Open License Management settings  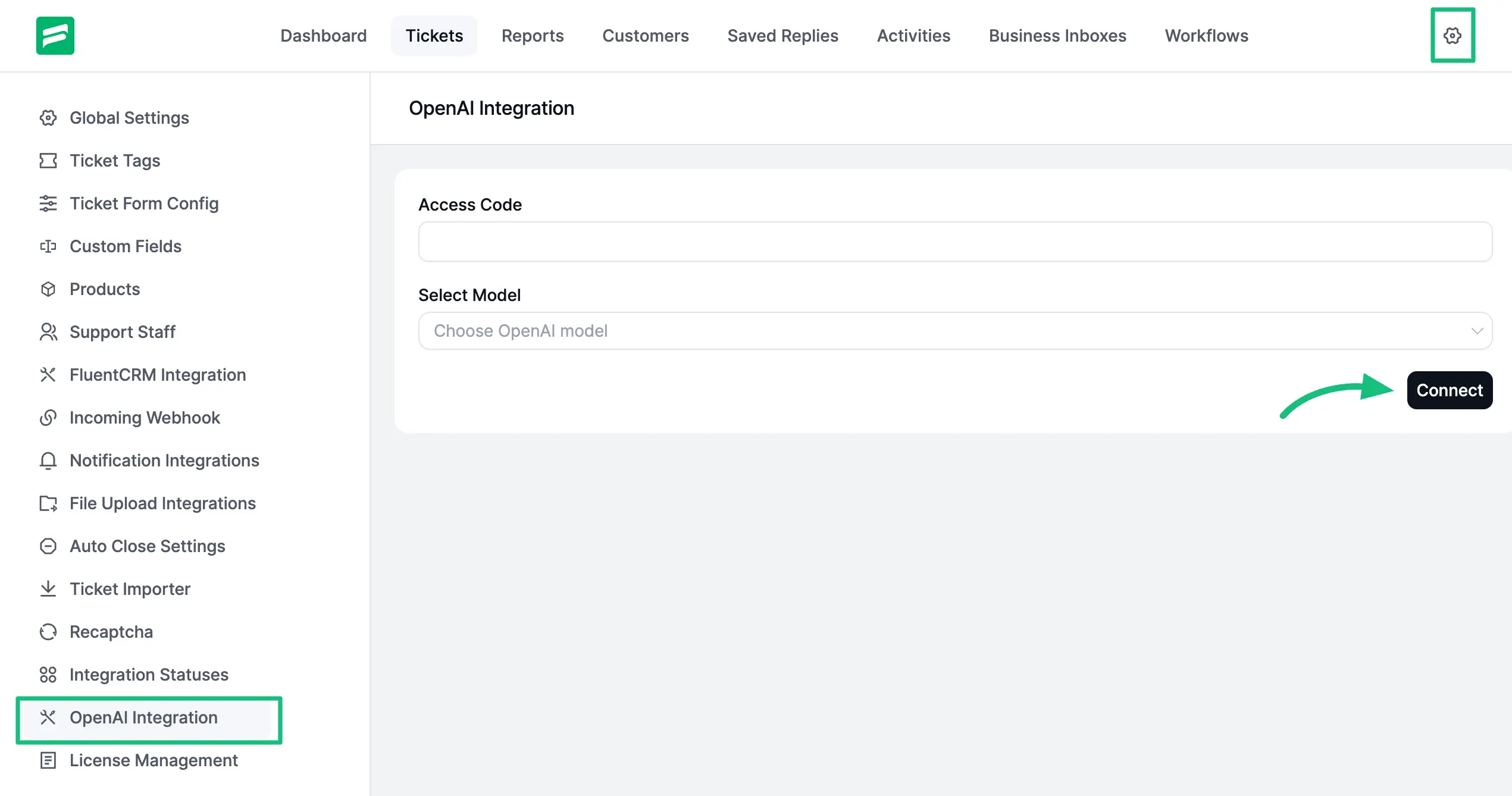pos(153,760)
